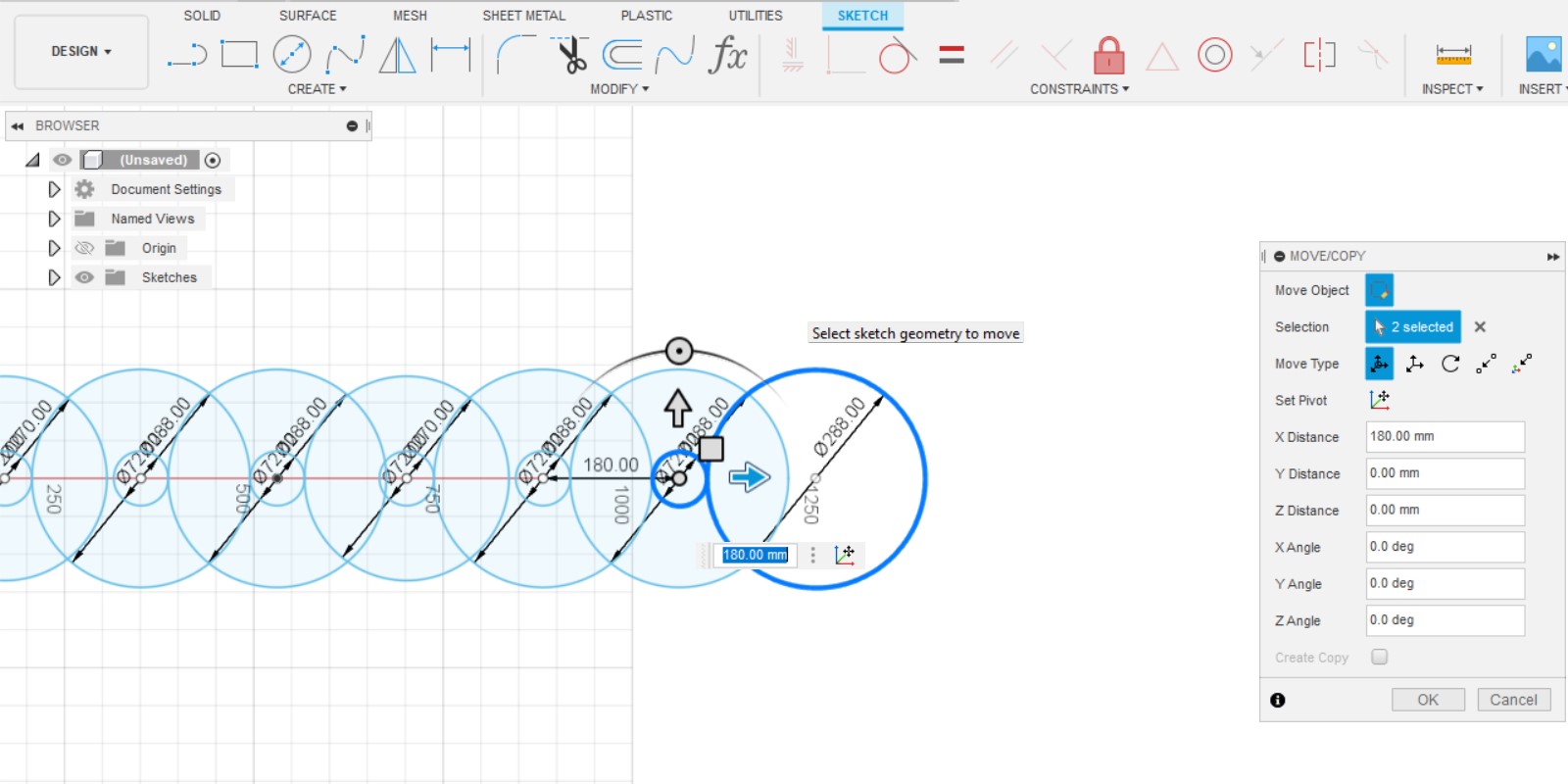Choose Free Move type icon
Viewport: 1568px width, 784px height.
tap(1379, 364)
